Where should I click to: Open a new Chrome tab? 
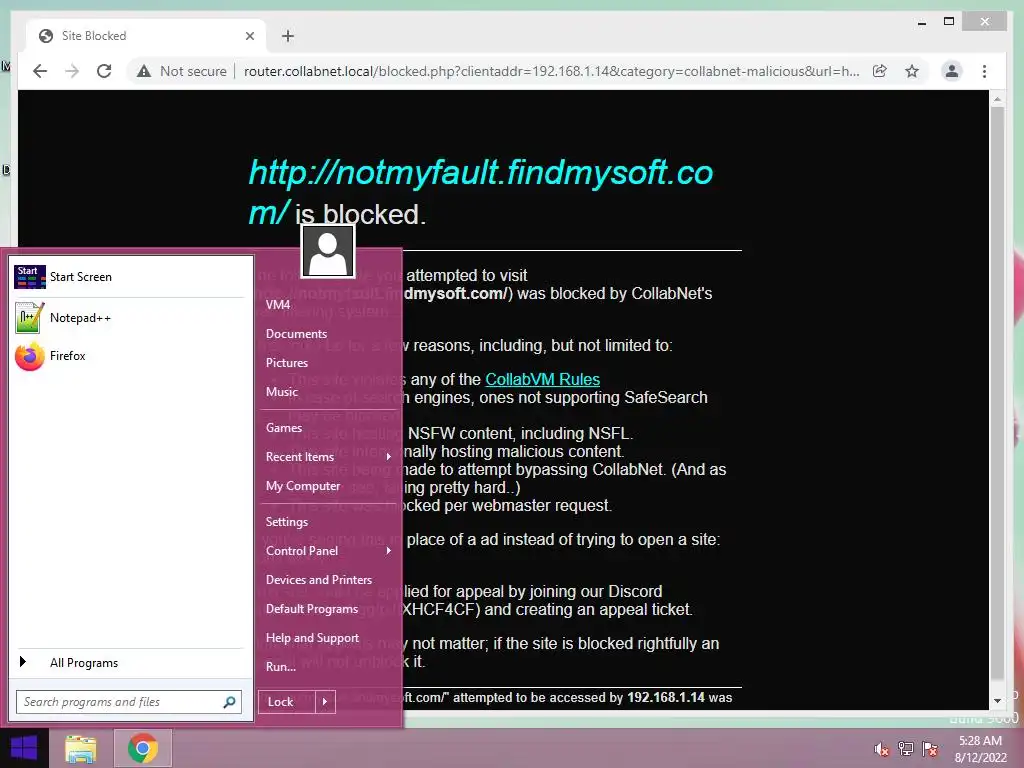(288, 36)
